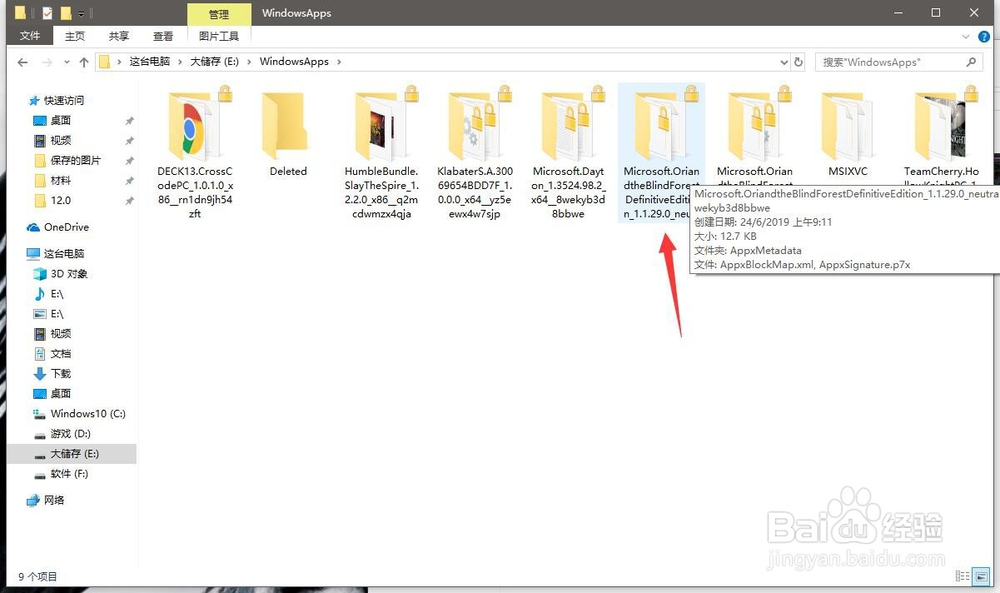Open the address bar history dropdown
1000x593 pixels.
[784, 62]
